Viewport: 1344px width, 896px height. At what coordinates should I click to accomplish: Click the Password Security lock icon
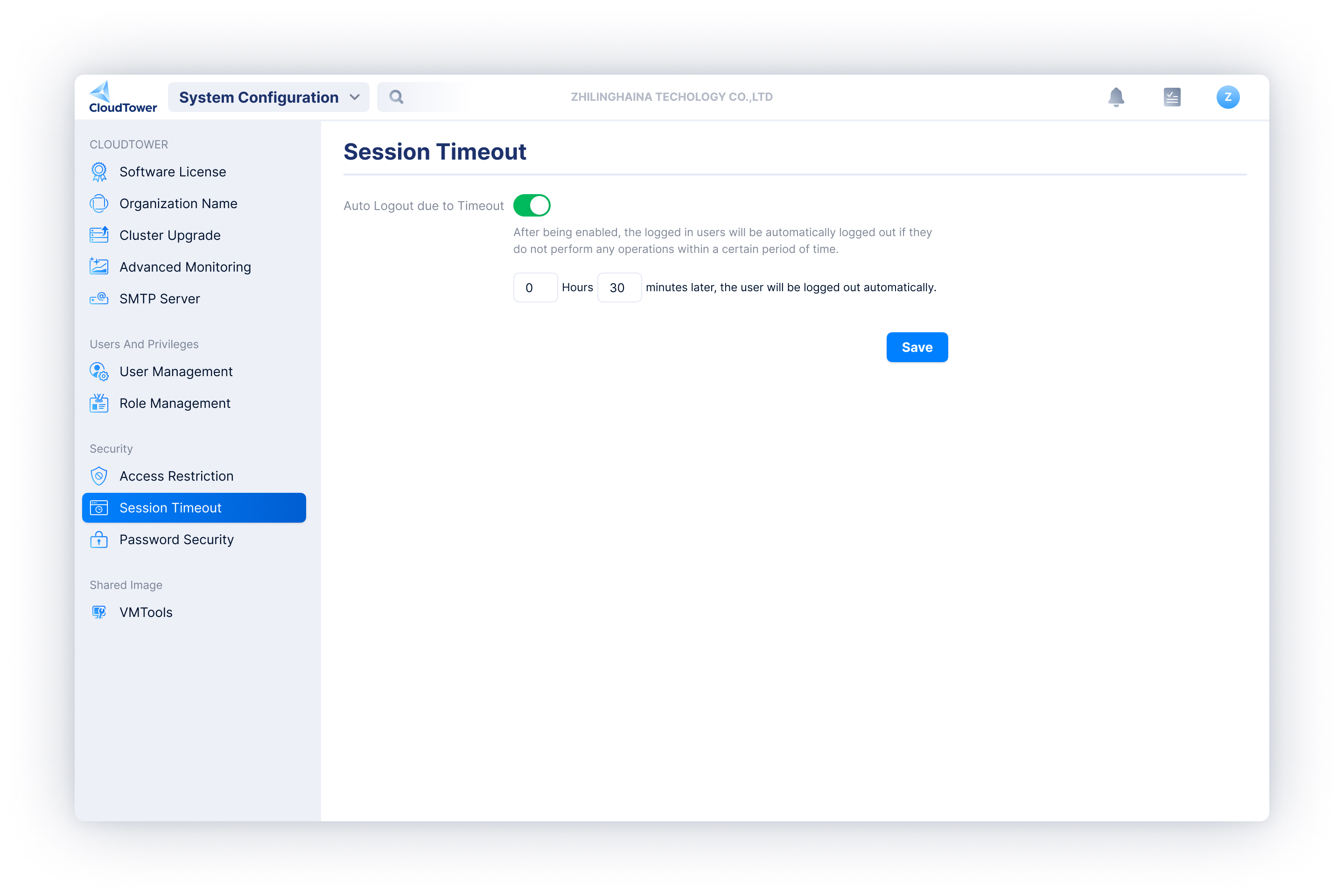point(99,539)
